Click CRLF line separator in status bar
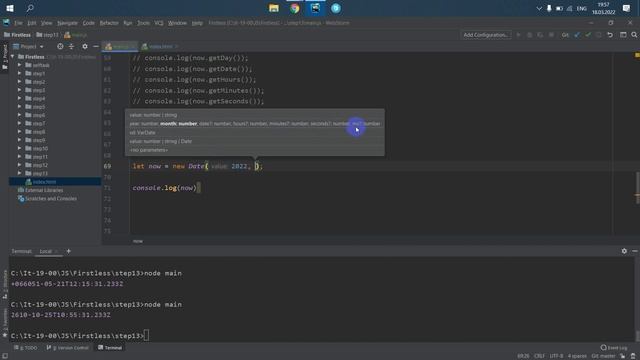Viewport: 640px width, 360px height. pos(539,356)
